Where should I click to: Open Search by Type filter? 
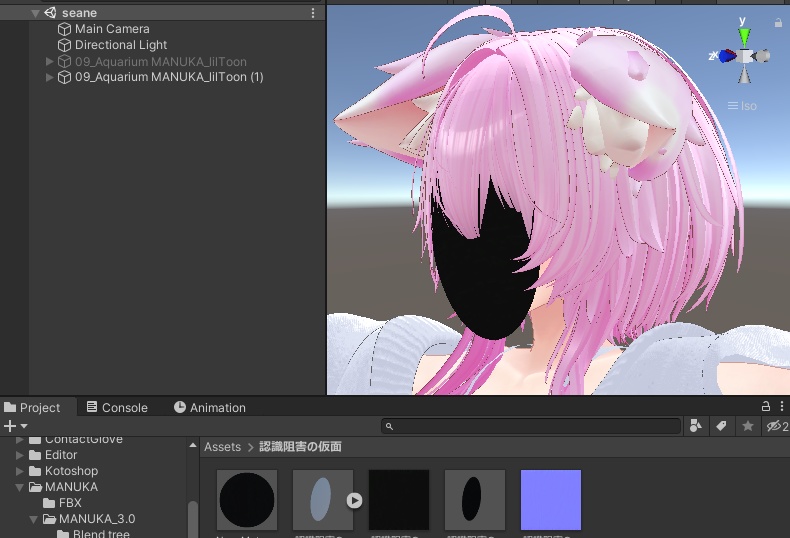coord(696,426)
